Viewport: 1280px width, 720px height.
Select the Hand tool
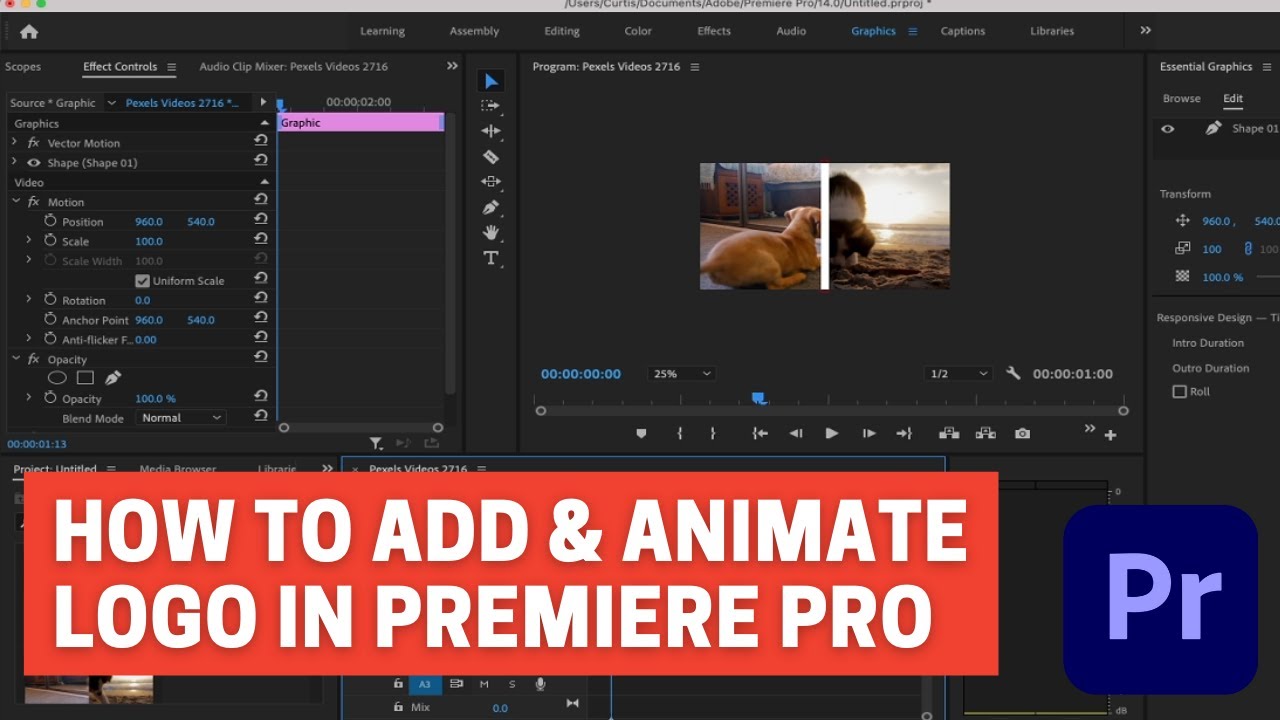point(490,232)
